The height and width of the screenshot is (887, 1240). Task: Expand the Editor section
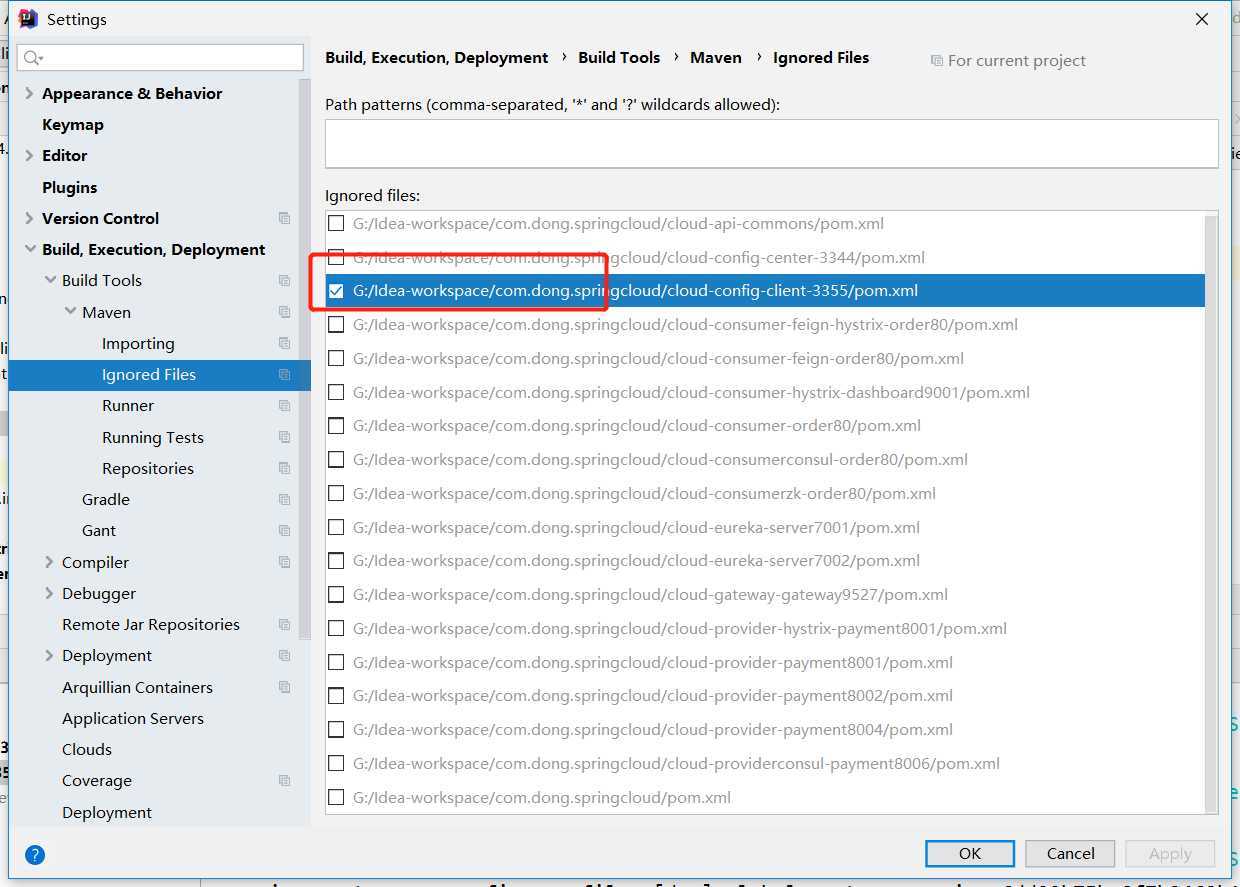pos(29,155)
